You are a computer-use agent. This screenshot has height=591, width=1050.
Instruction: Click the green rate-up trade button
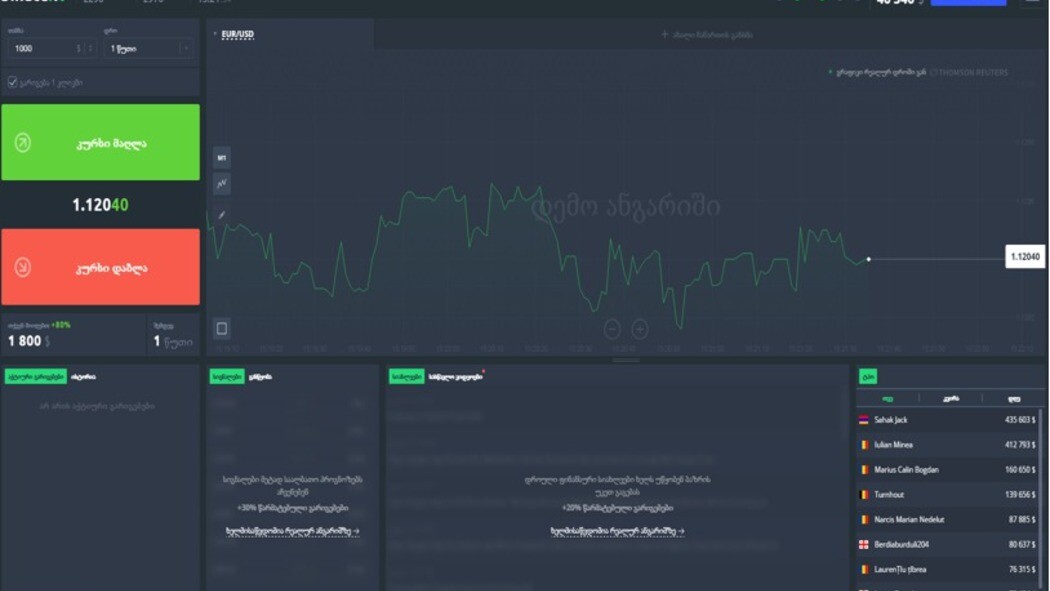pos(100,143)
